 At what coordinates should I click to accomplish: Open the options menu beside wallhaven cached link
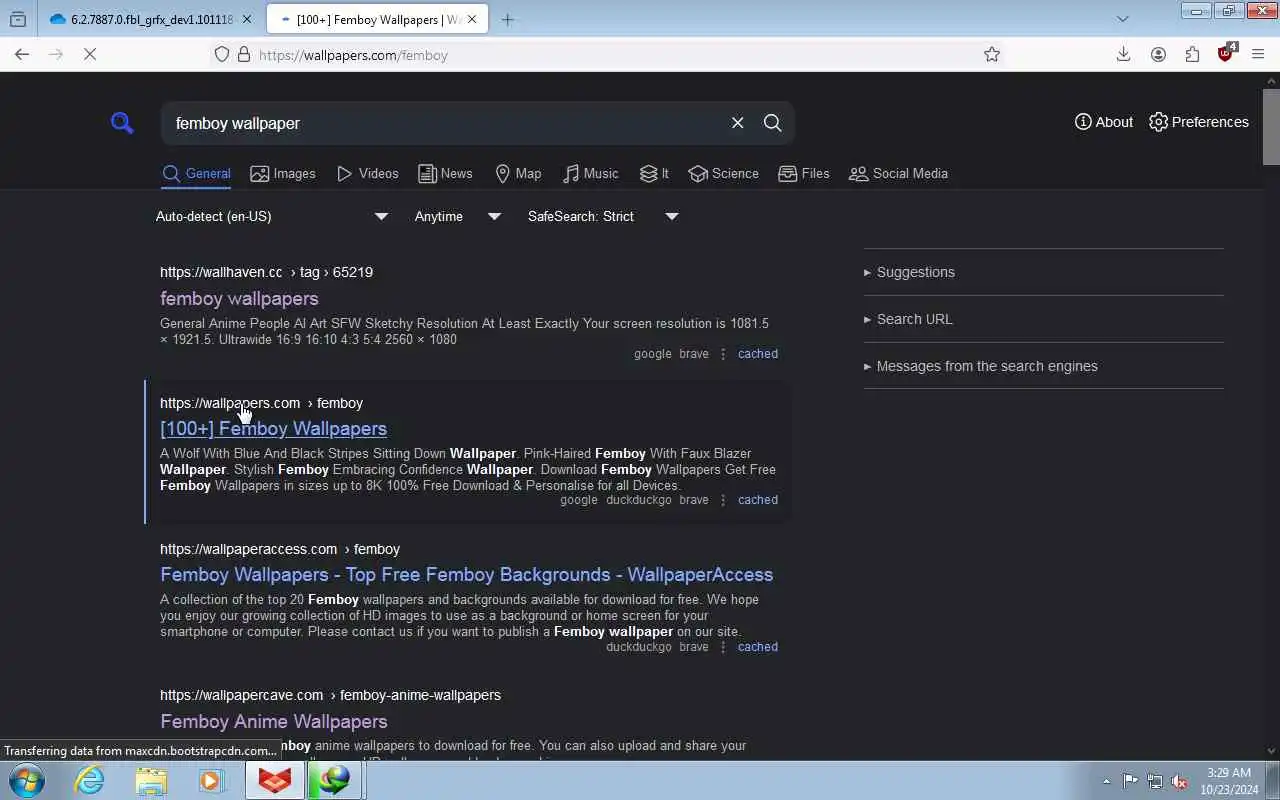[723, 354]
